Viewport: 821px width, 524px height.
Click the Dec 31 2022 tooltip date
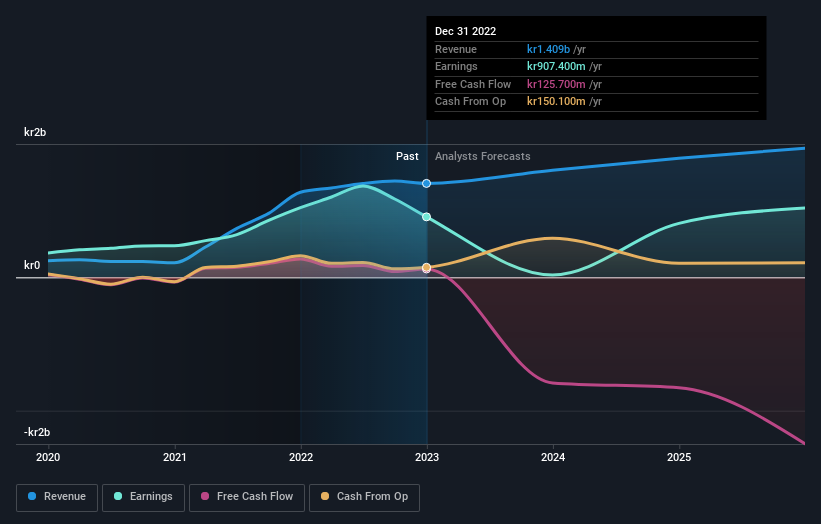tap(465, 31)
